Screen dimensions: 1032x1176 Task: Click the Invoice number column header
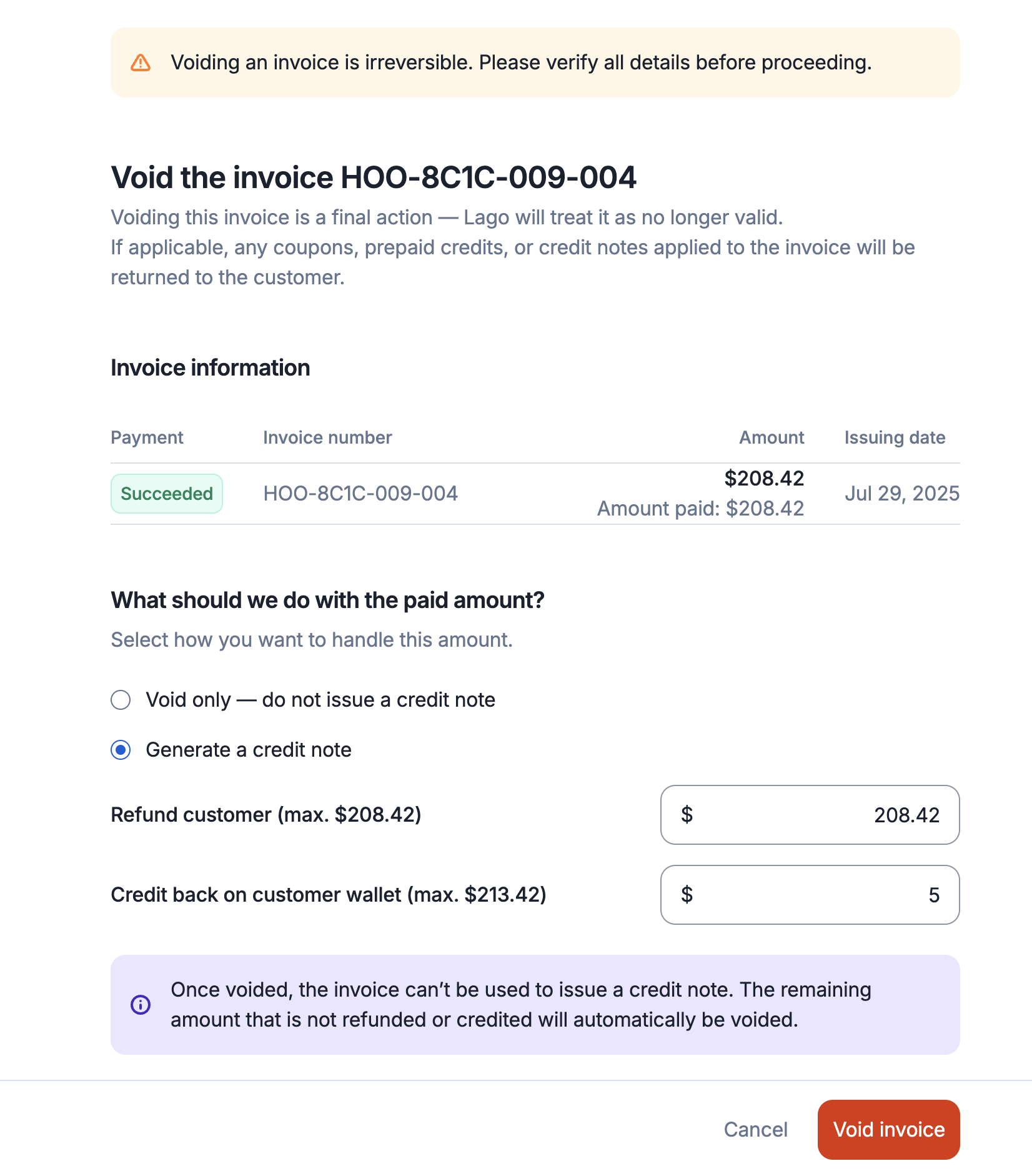(x=327, y=437)
